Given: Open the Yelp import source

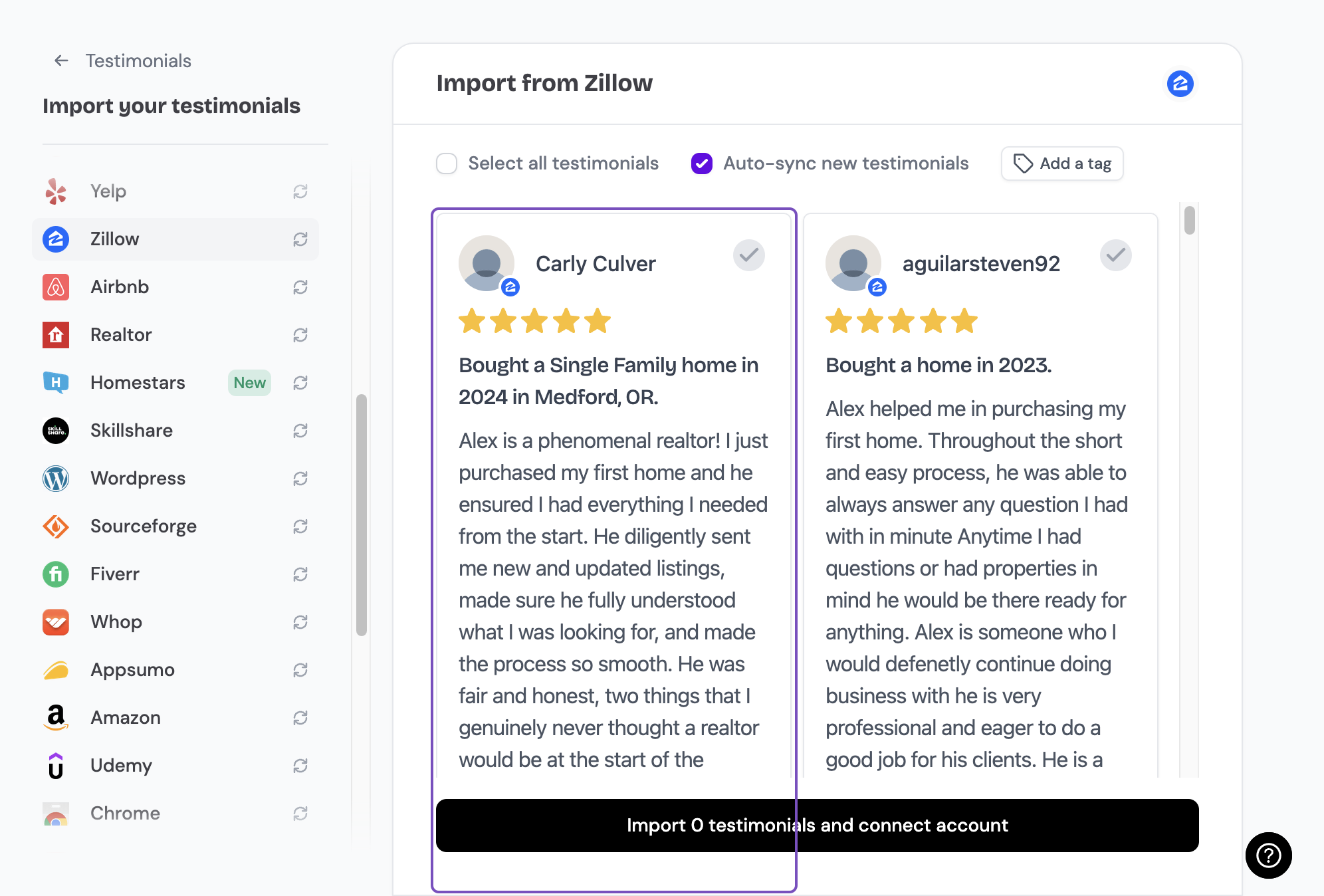Looking at the screenshot, I should click(175, 191).
